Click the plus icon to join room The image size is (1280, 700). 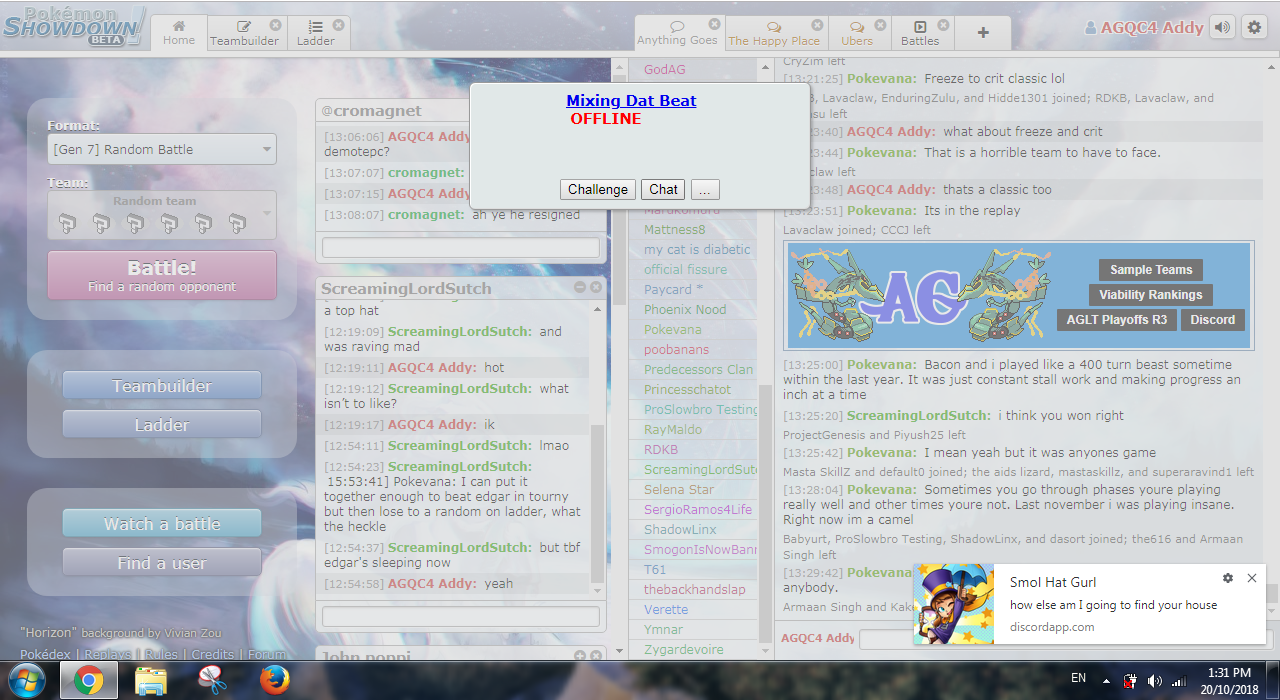click(983, 32)
